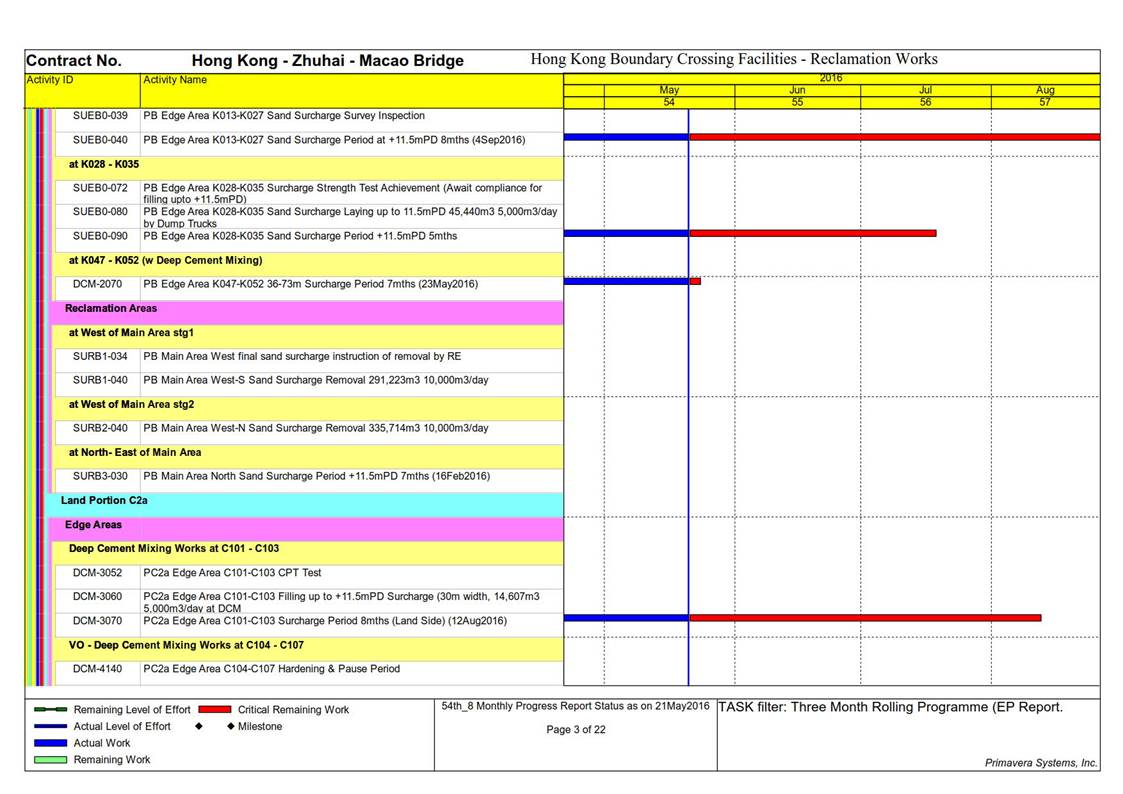The height and width of the screenshot is (794, 1123).
Task: Click the red critical bar for SUEB0-090
Action: point(813,233)
